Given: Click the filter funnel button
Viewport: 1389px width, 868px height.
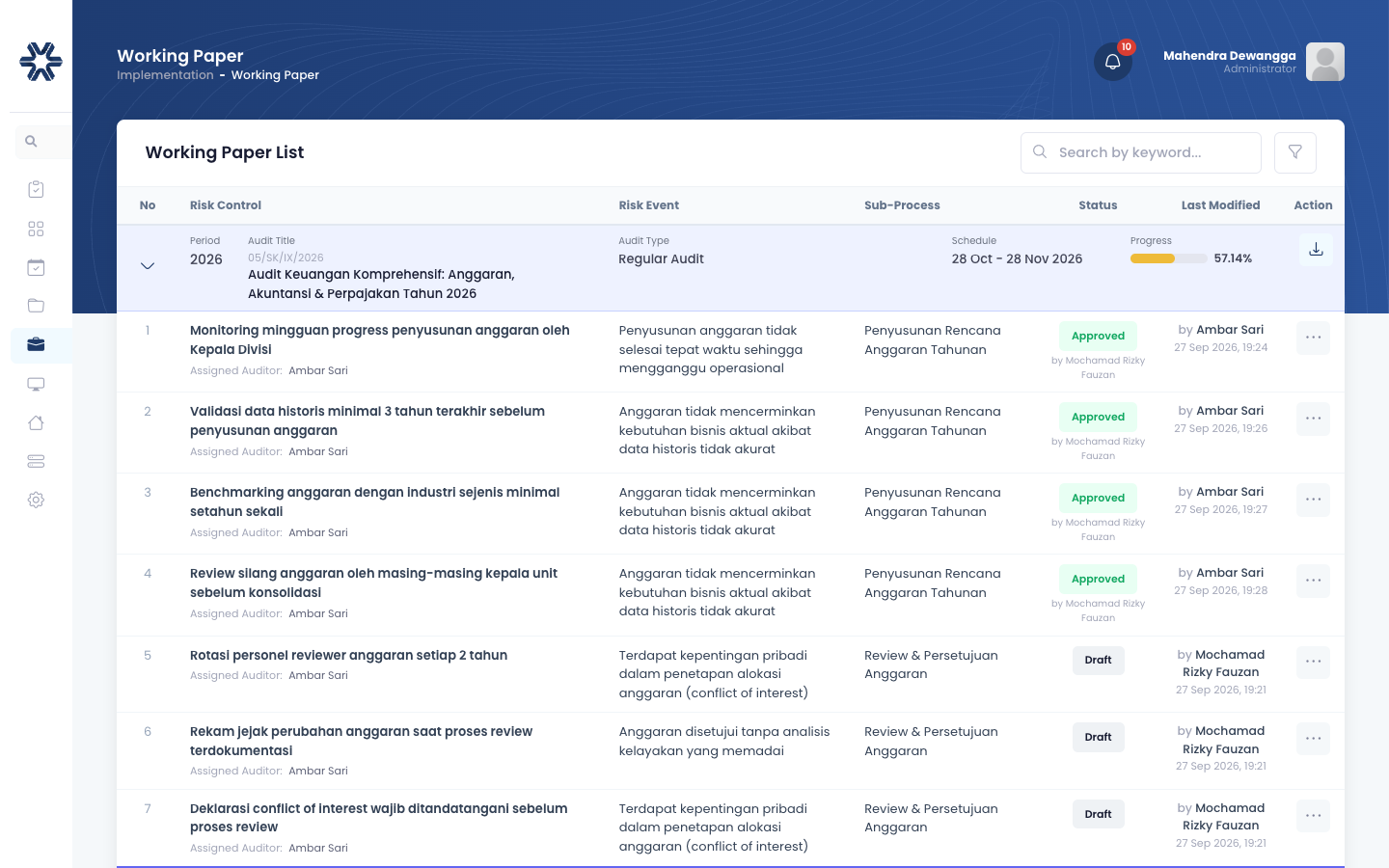Looking at the screenshot, I should (x=1295, y=152).
